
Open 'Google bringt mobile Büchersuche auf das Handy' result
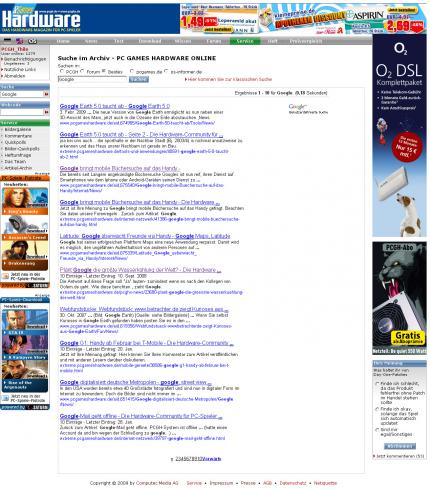point(120,168)
